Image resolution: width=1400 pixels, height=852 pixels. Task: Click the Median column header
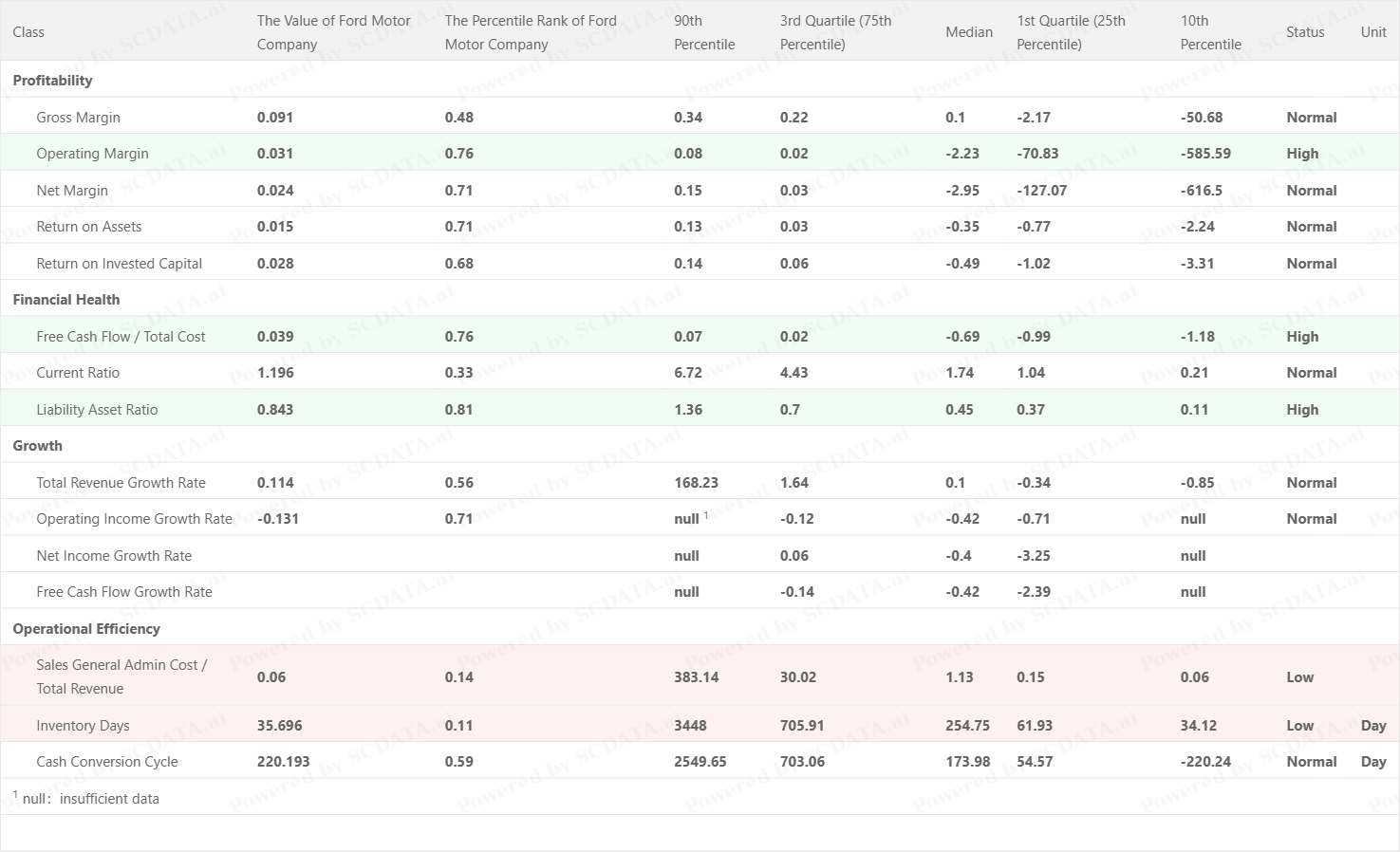coord(969,32)
